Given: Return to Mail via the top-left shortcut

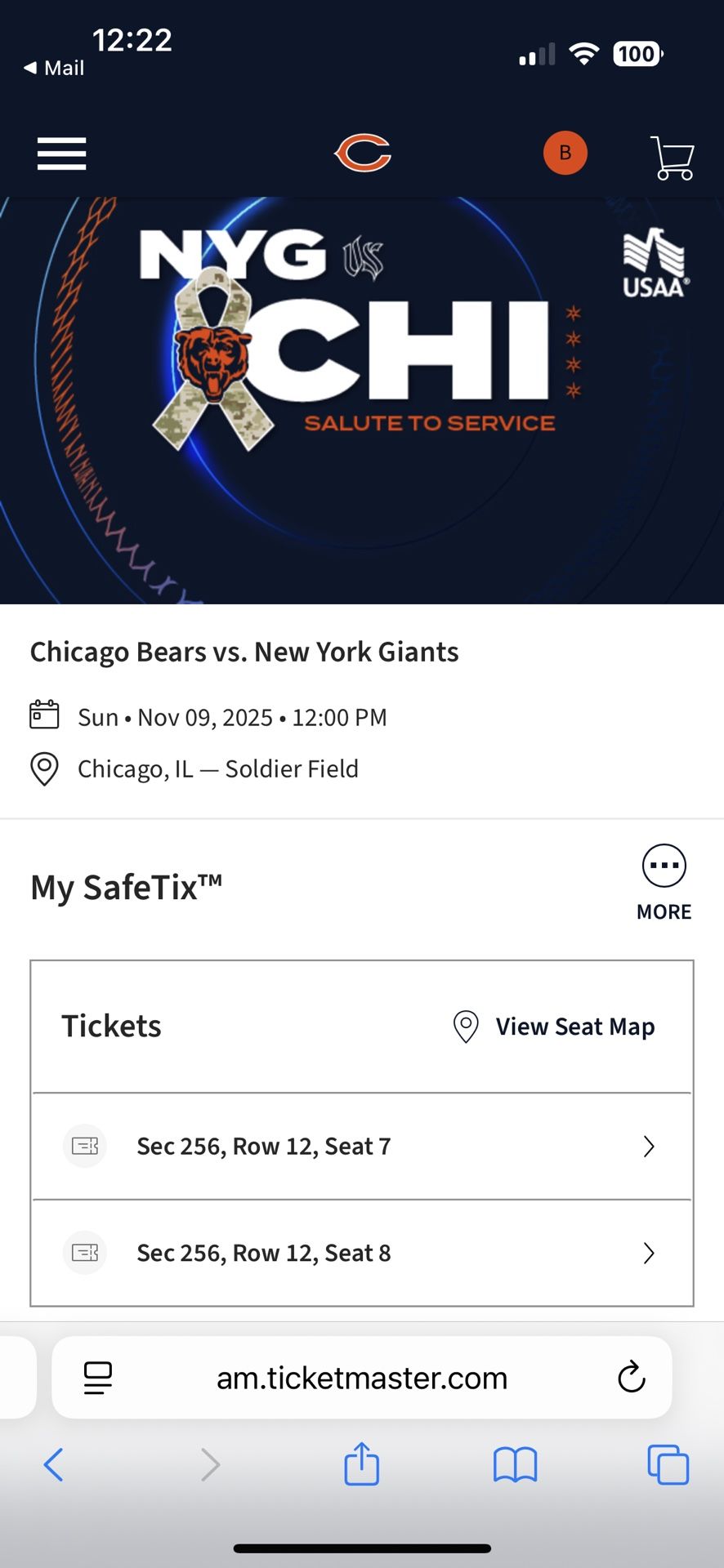Looking at the screenshot, I should tap(52, 68).
